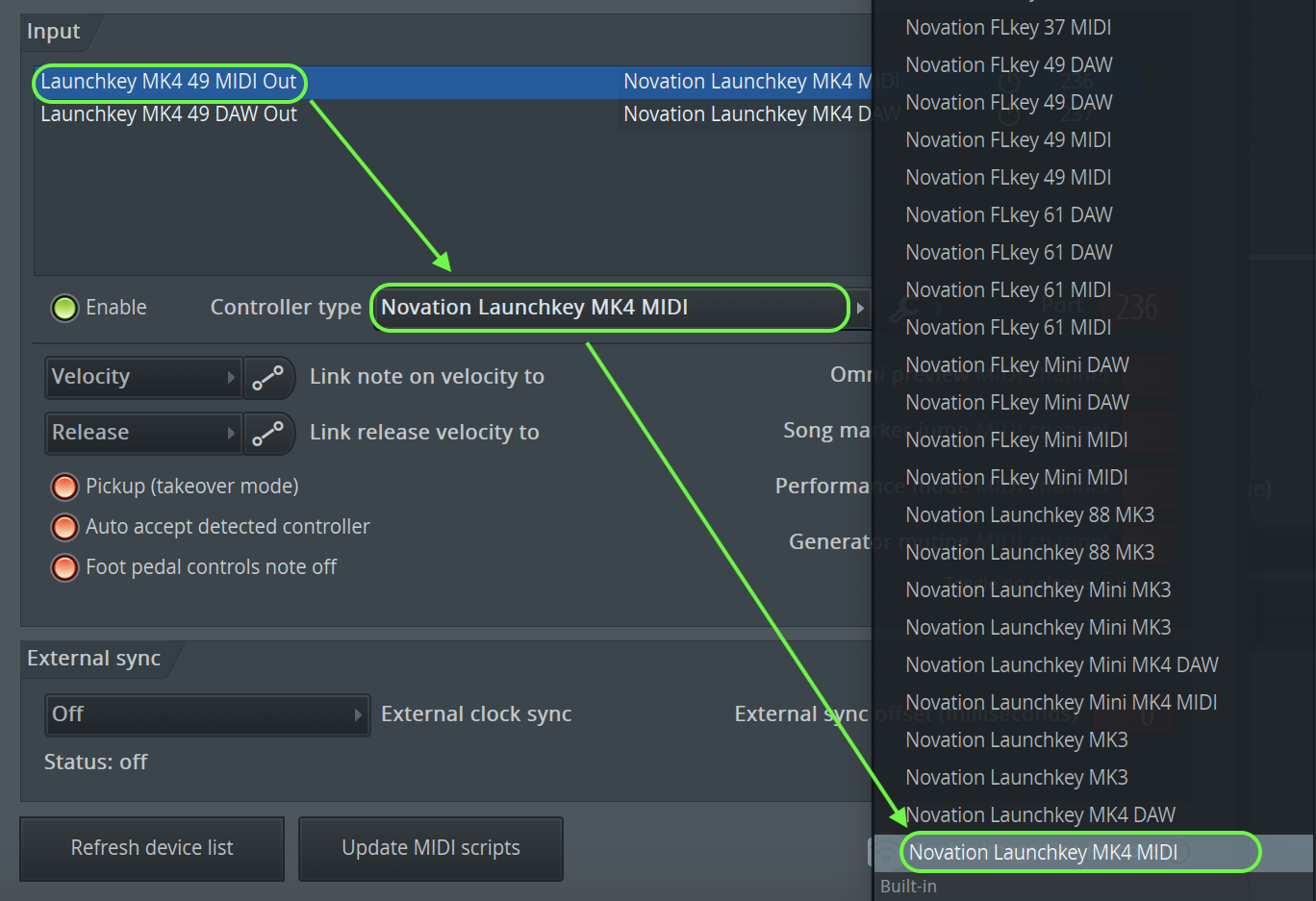Image resolution: width=1316 pixels, height=901 pixels.
Task: Toggle Pickup (takeover mode)
Action: click(64, 487)
